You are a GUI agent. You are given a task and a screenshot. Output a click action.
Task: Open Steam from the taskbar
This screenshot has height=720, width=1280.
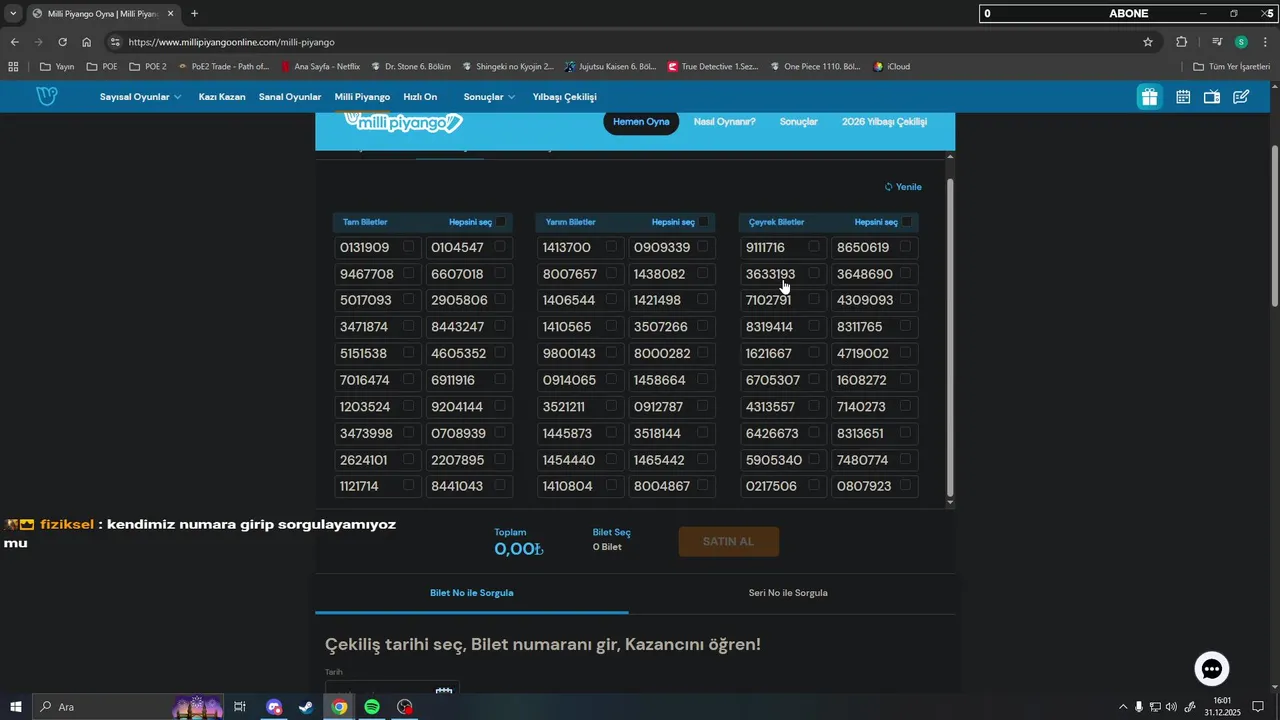pos(305,707)
